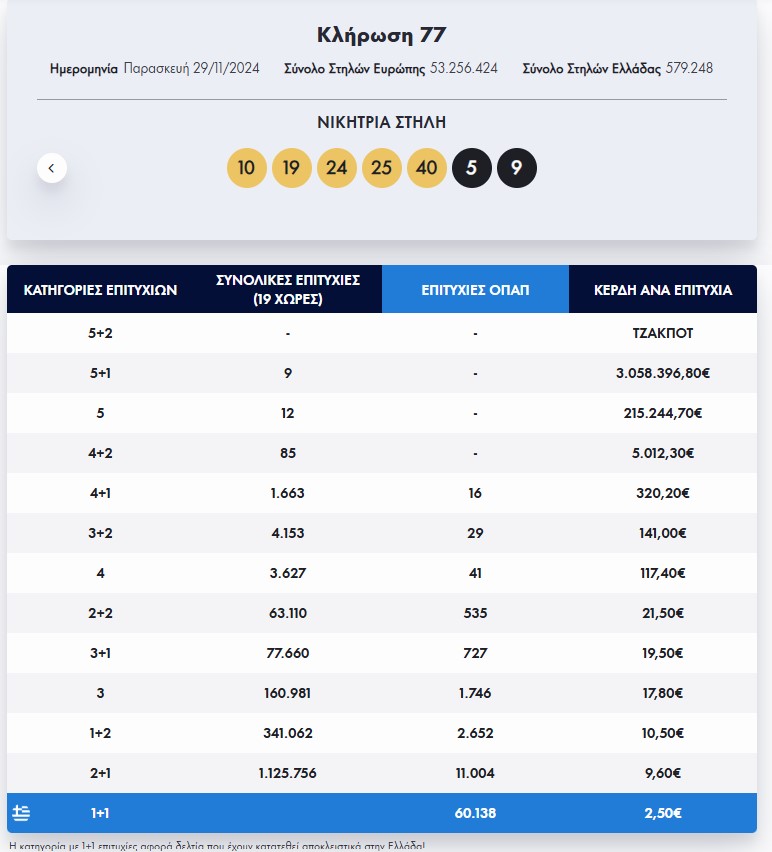This screenshot has height=852, width=772.
Task: Click the draw date Παρασκευή 29/11/2024
Action: point(191,69)
